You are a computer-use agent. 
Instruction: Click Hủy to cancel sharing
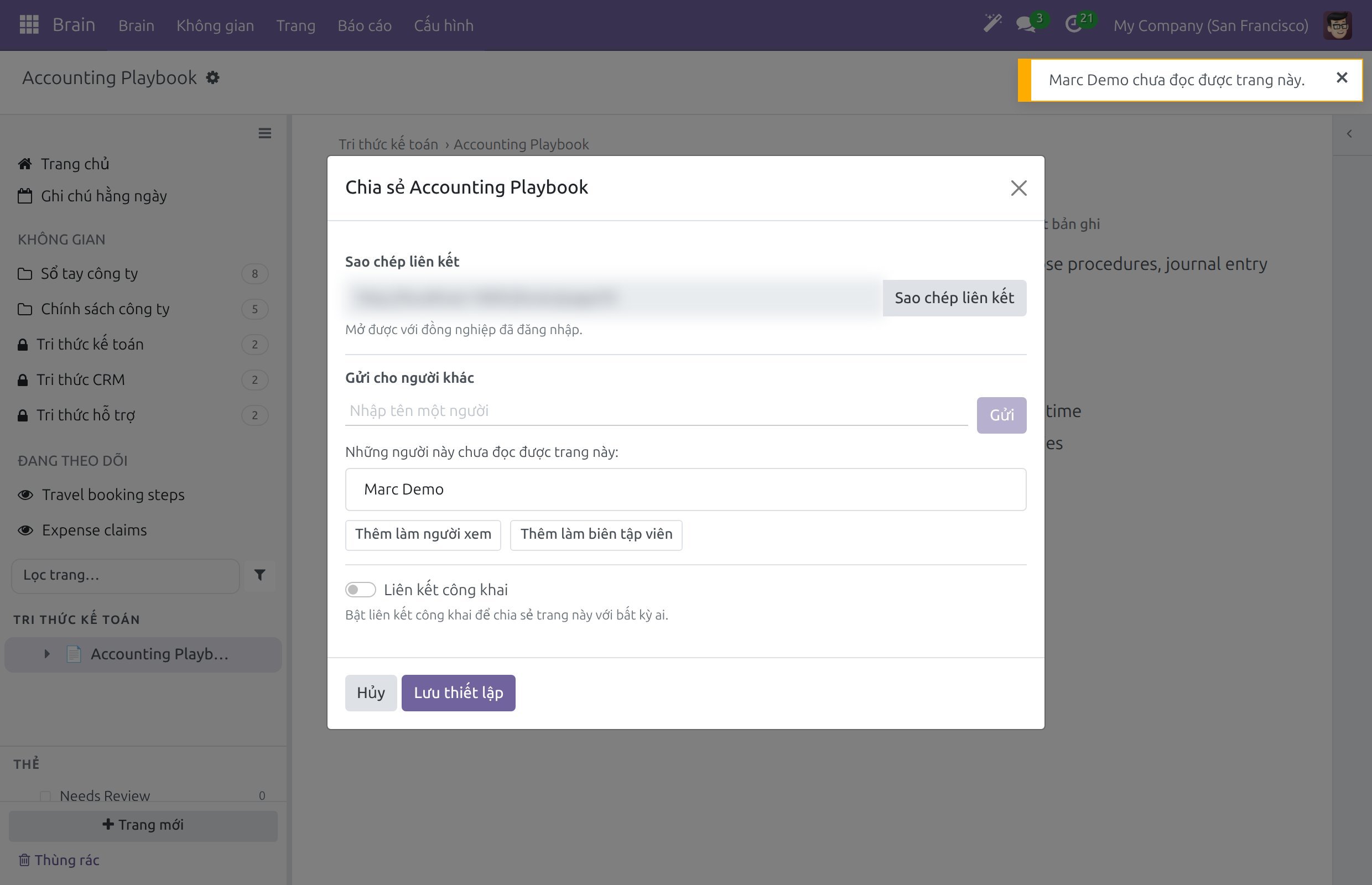point(371,693)
